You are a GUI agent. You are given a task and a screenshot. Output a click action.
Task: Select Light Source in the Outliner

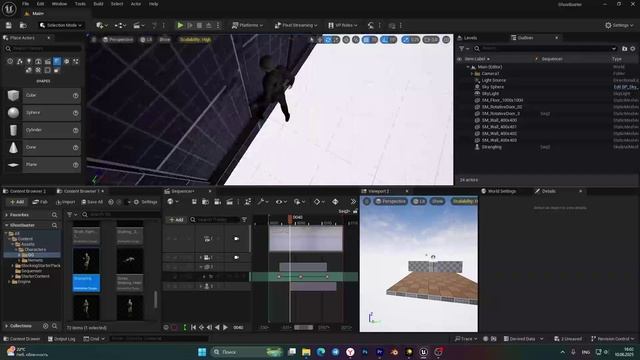[x=493, y=80]
